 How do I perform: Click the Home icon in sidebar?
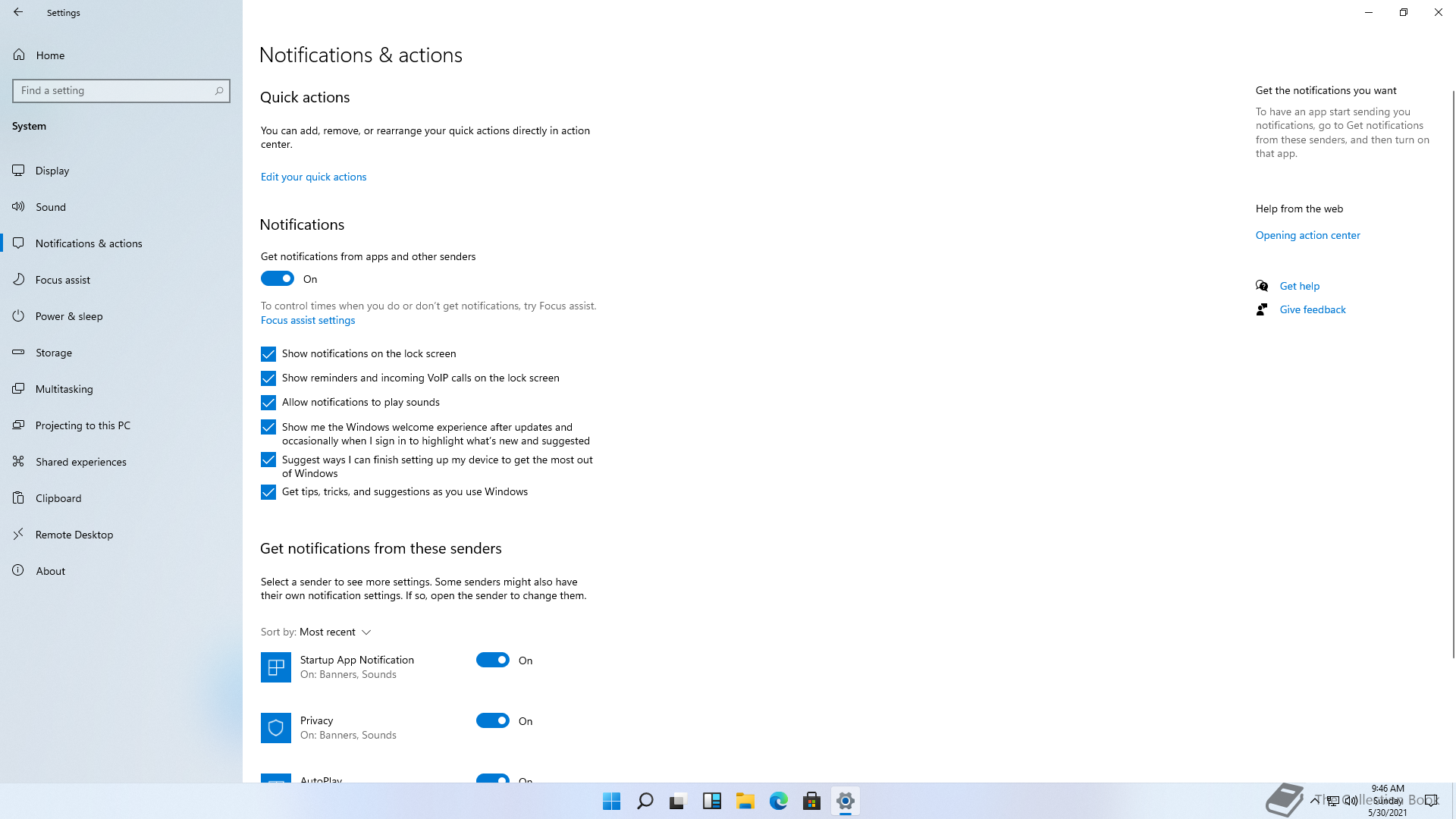pyautogui.click(x=19, y=55)
